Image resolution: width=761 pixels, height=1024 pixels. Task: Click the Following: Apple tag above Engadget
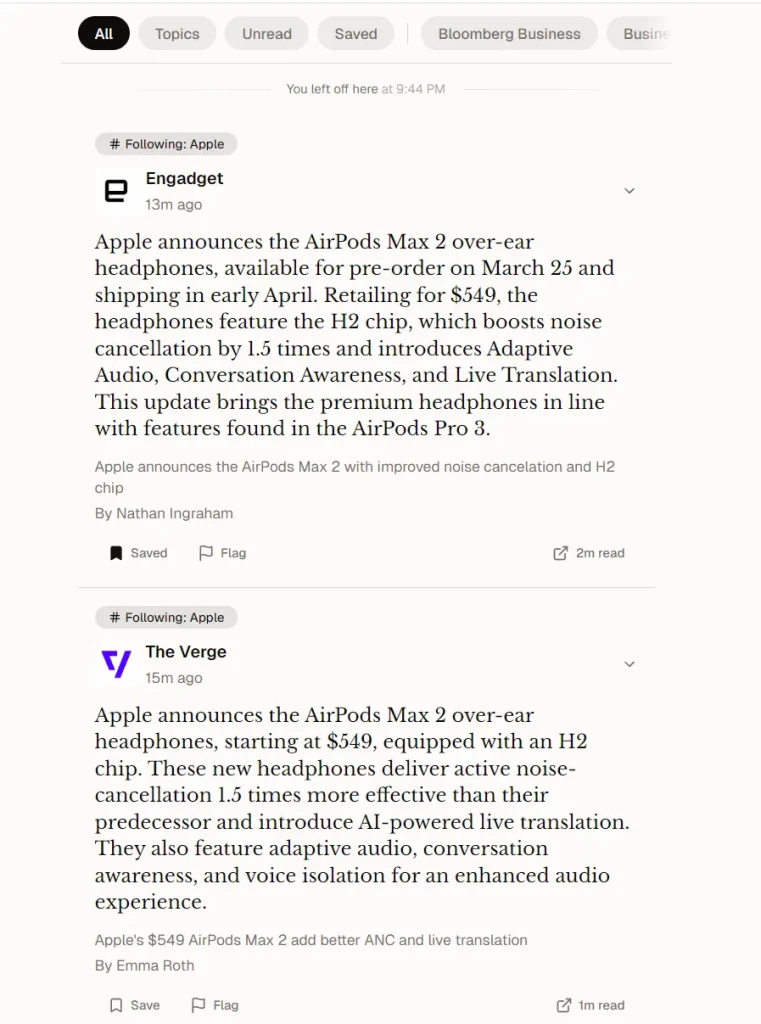[166, 144]
